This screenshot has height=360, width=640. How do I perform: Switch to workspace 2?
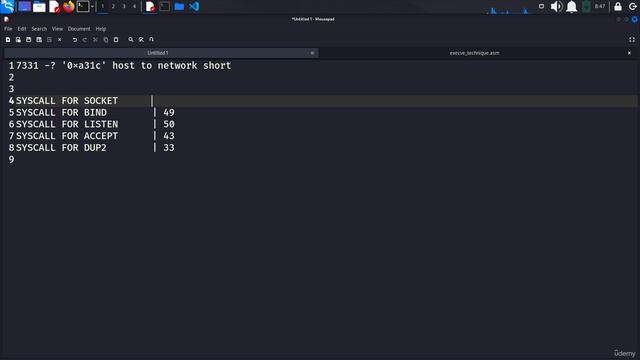click(113, 7)
